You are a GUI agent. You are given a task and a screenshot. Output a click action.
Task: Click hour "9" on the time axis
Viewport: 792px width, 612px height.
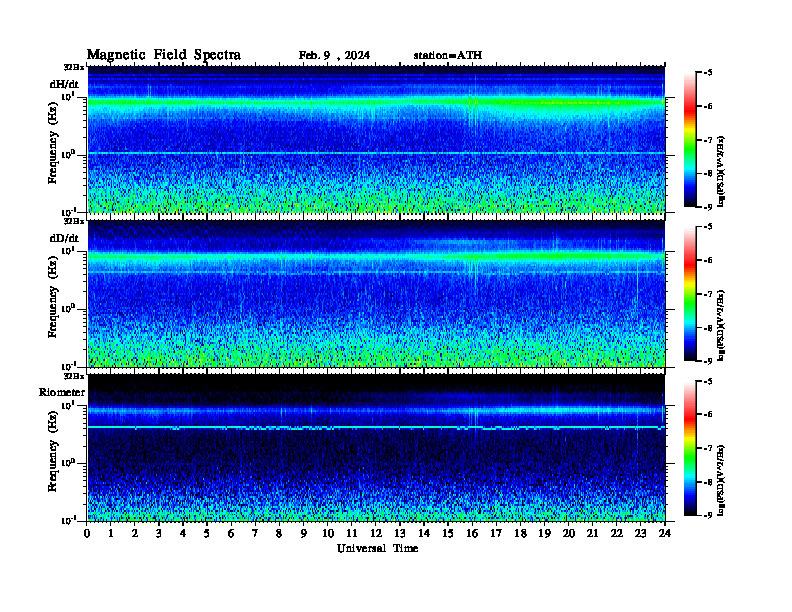pos(304,534)
